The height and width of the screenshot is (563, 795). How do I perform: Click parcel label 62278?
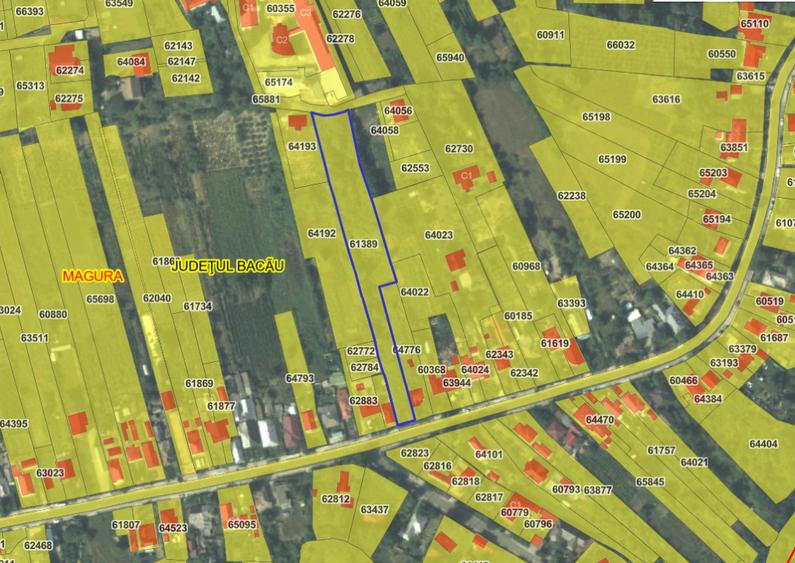(x=340, y=39)
